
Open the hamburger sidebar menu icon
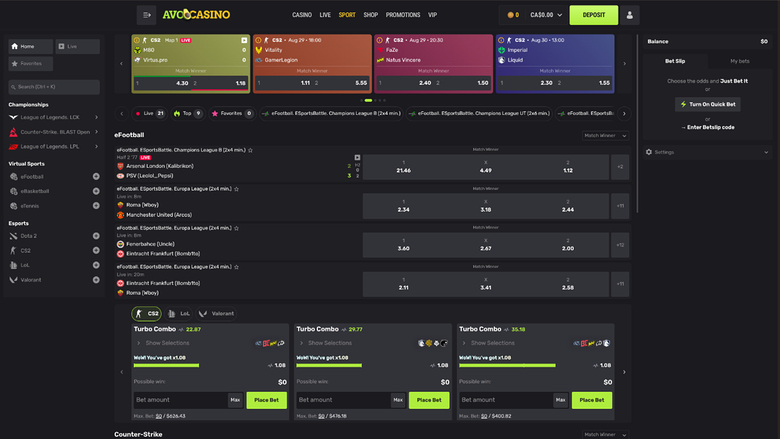pyautogui.click(x=147, y=15)
